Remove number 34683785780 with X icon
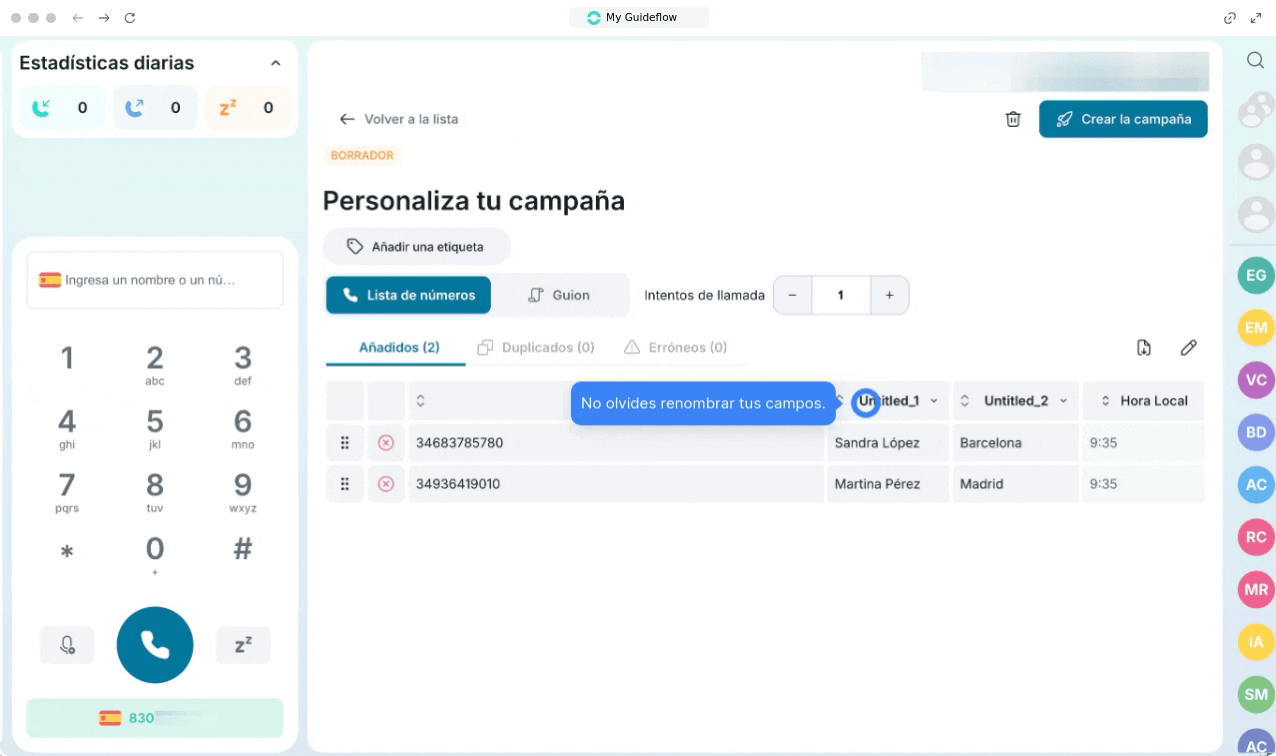1276x756 pixels. click(x=386, y=442)
